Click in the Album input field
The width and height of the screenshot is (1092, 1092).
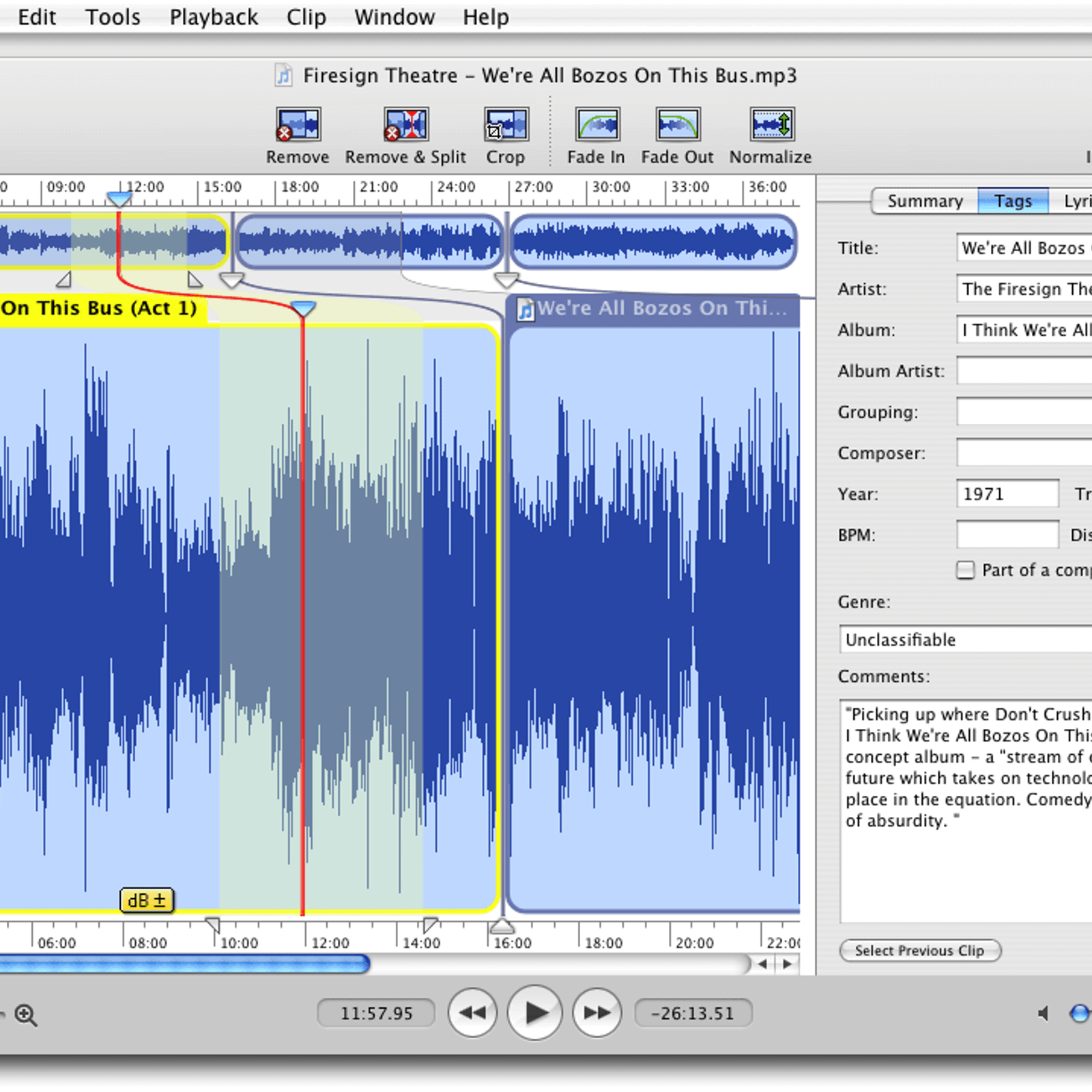(1024, 330)
